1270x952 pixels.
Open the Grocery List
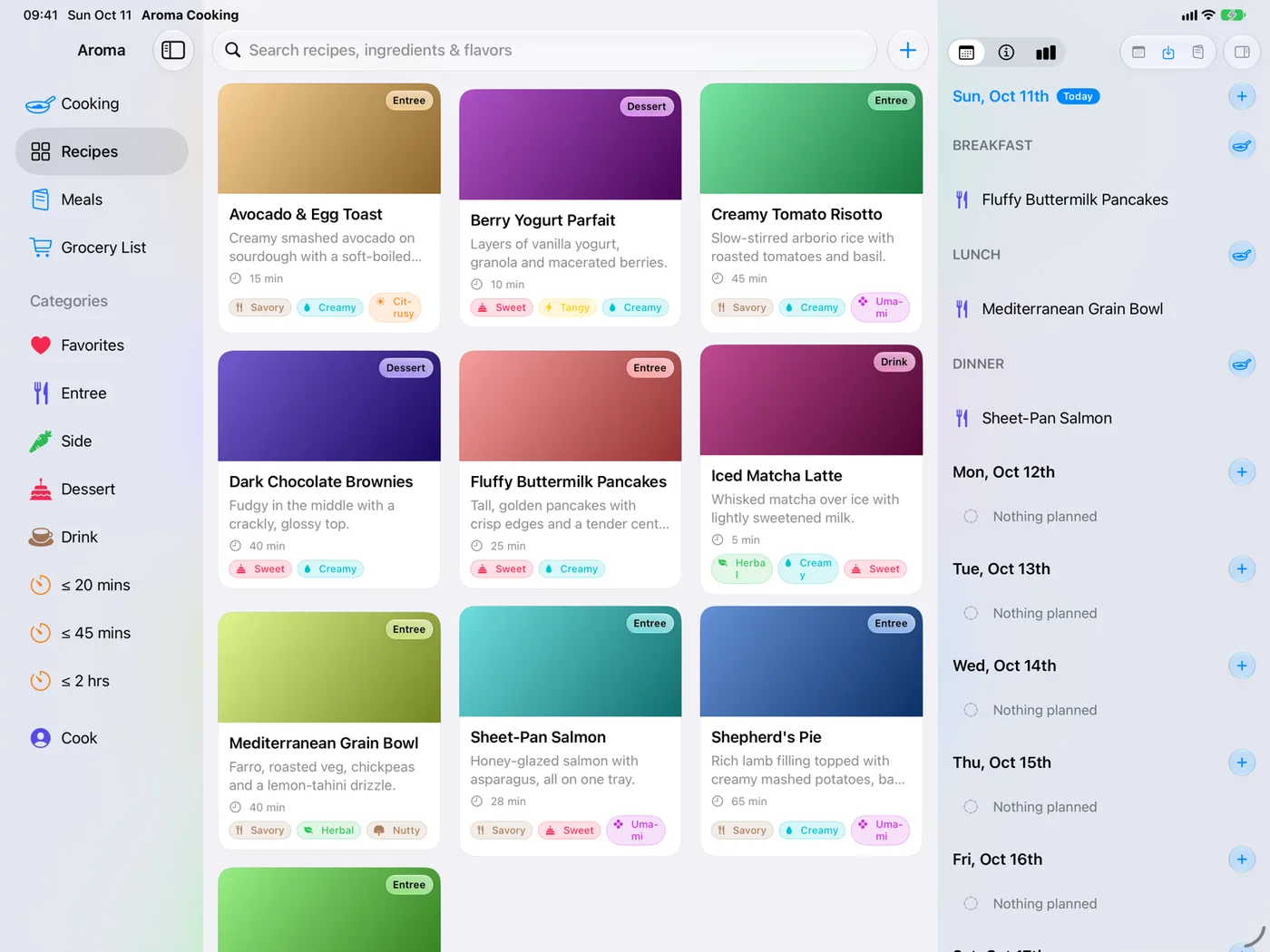tap(102, 248)
